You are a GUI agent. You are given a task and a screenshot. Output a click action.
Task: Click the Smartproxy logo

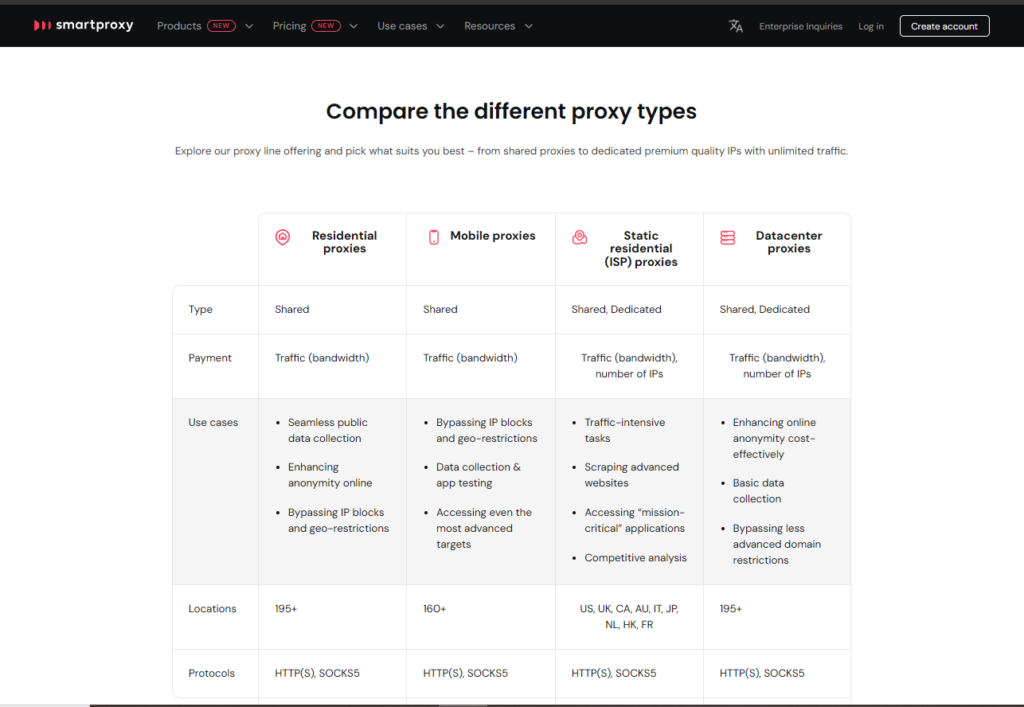click(x=83, y=25)
